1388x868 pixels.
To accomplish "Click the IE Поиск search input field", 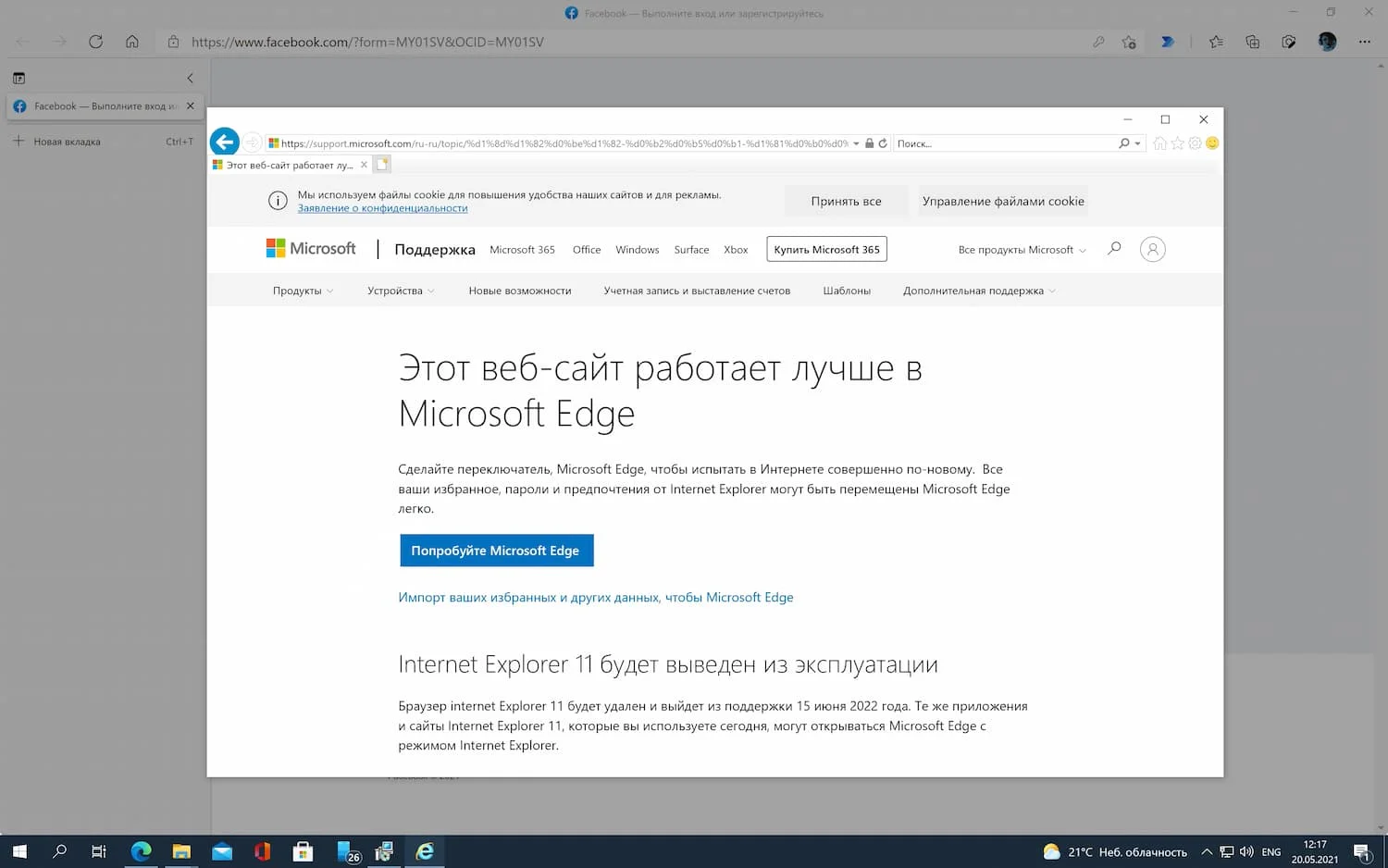I will coord(1004,143).
